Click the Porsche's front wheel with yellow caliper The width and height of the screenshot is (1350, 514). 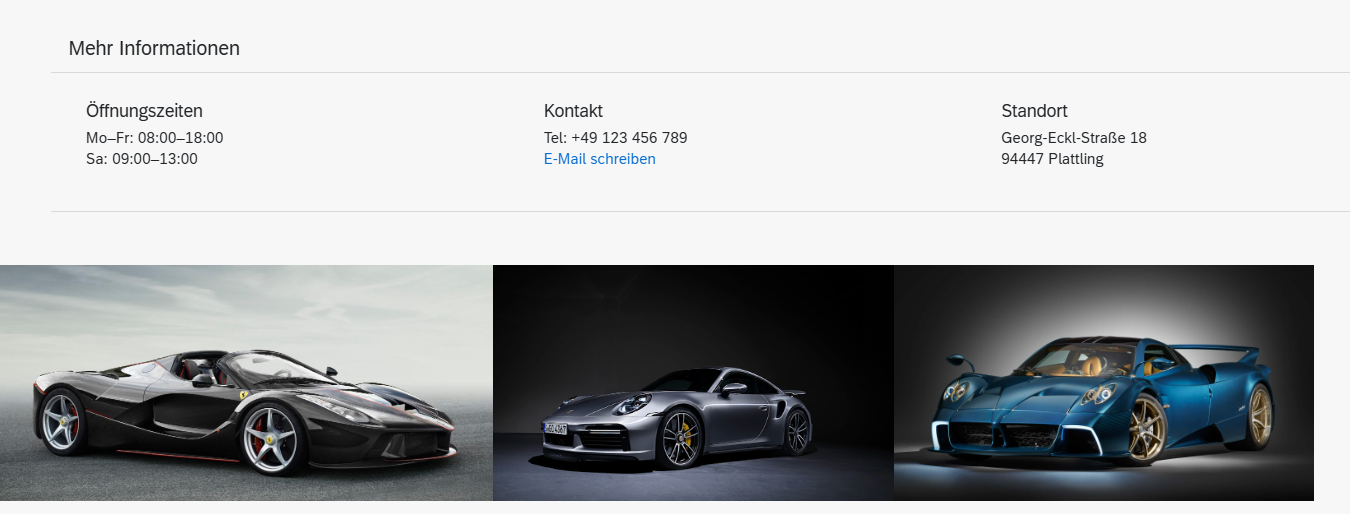point(681,438)
